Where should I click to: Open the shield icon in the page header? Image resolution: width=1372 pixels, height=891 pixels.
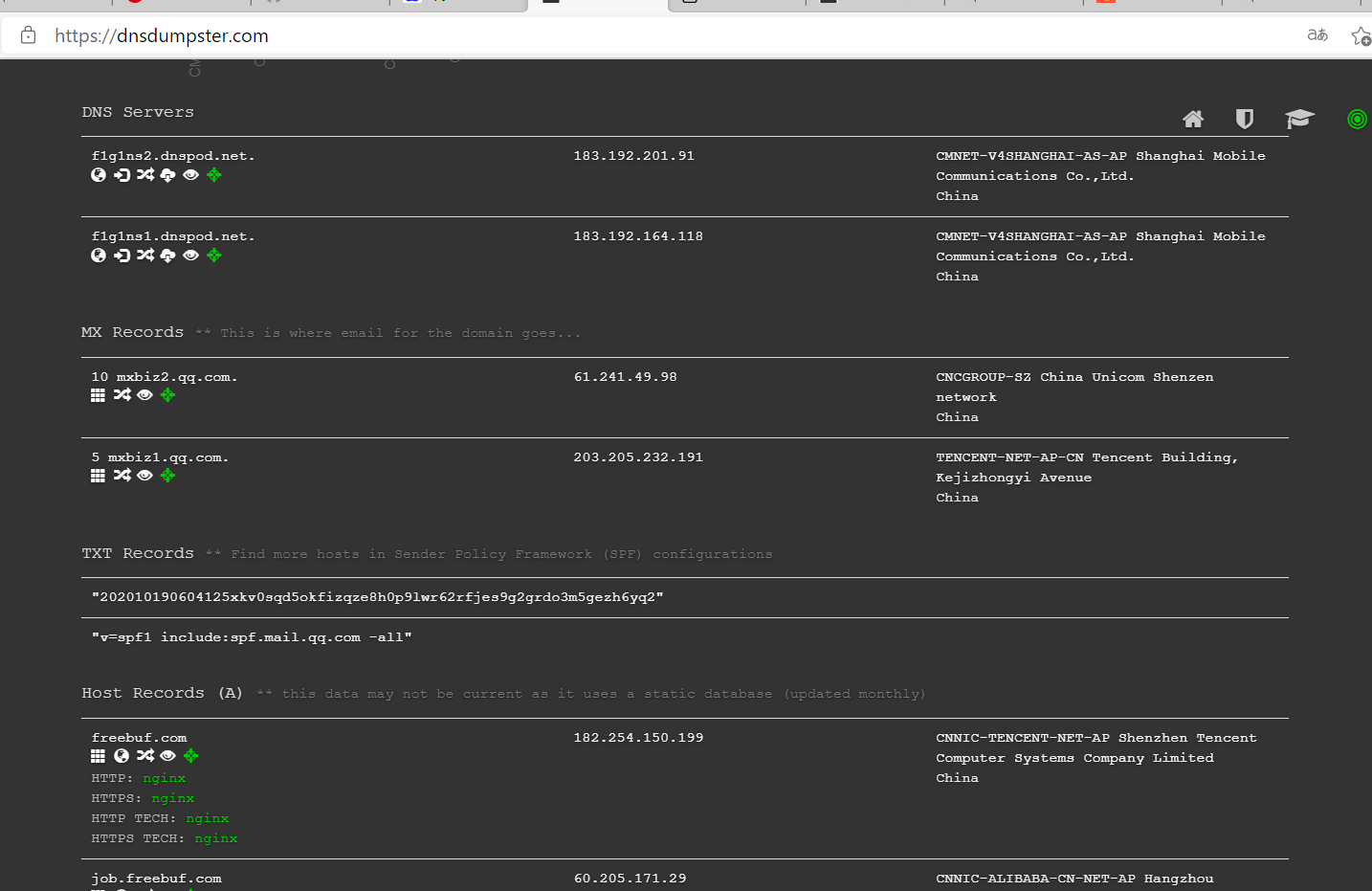tap(1245, 119)
